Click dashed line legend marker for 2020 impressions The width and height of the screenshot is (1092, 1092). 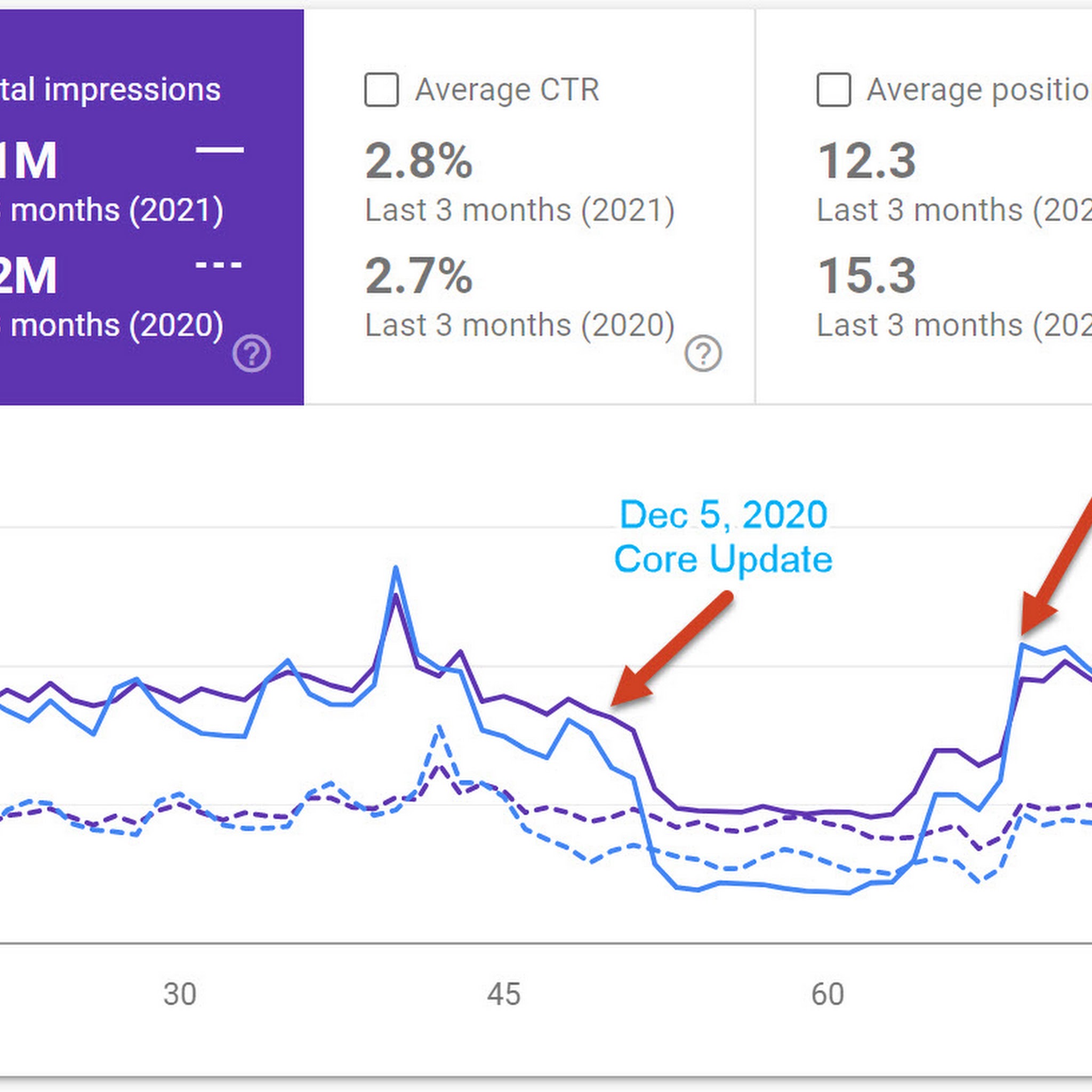pos(218,264)
